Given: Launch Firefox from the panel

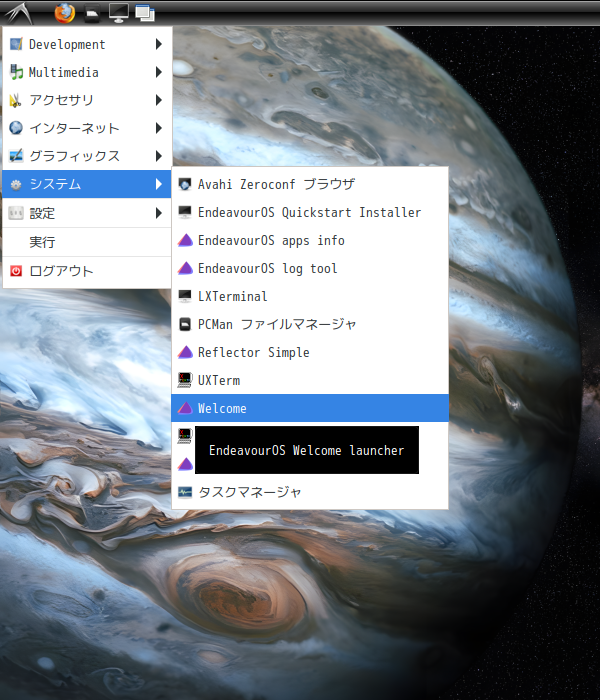Looking at the screenshot, I should [x=65, y=12].
